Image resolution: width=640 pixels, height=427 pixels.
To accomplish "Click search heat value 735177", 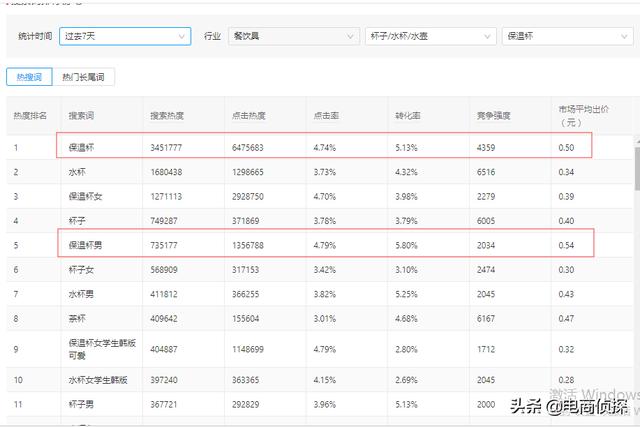I will (x=164, y=245).
